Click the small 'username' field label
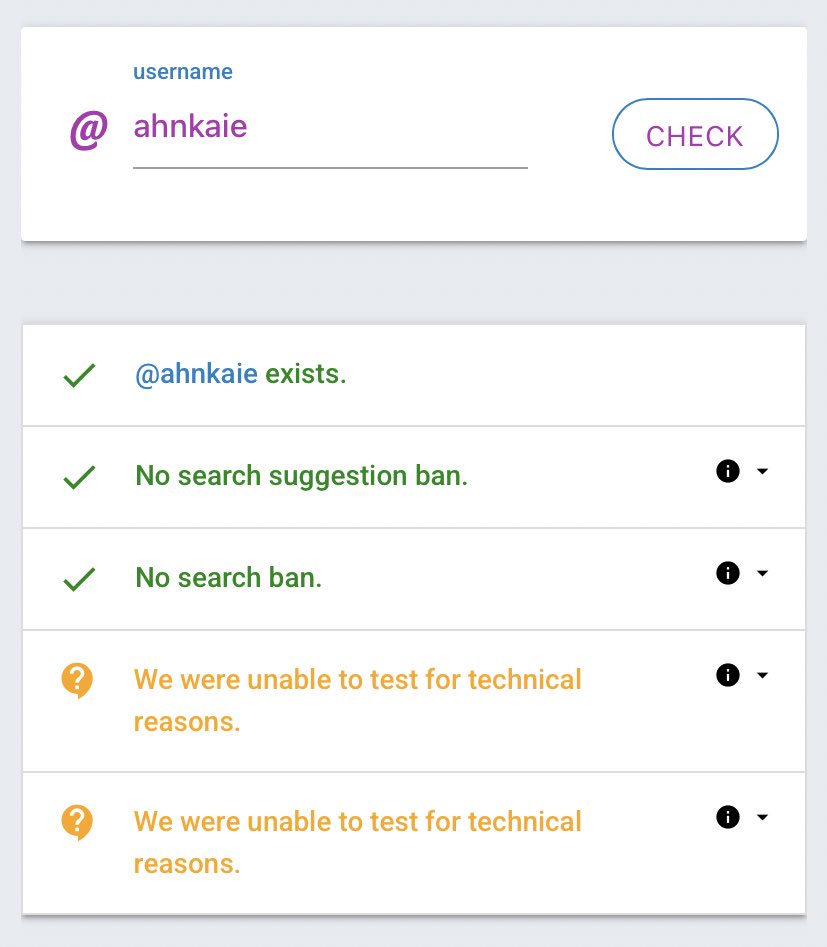The width and height of the screenshot is (827, 947). (183, 72)
